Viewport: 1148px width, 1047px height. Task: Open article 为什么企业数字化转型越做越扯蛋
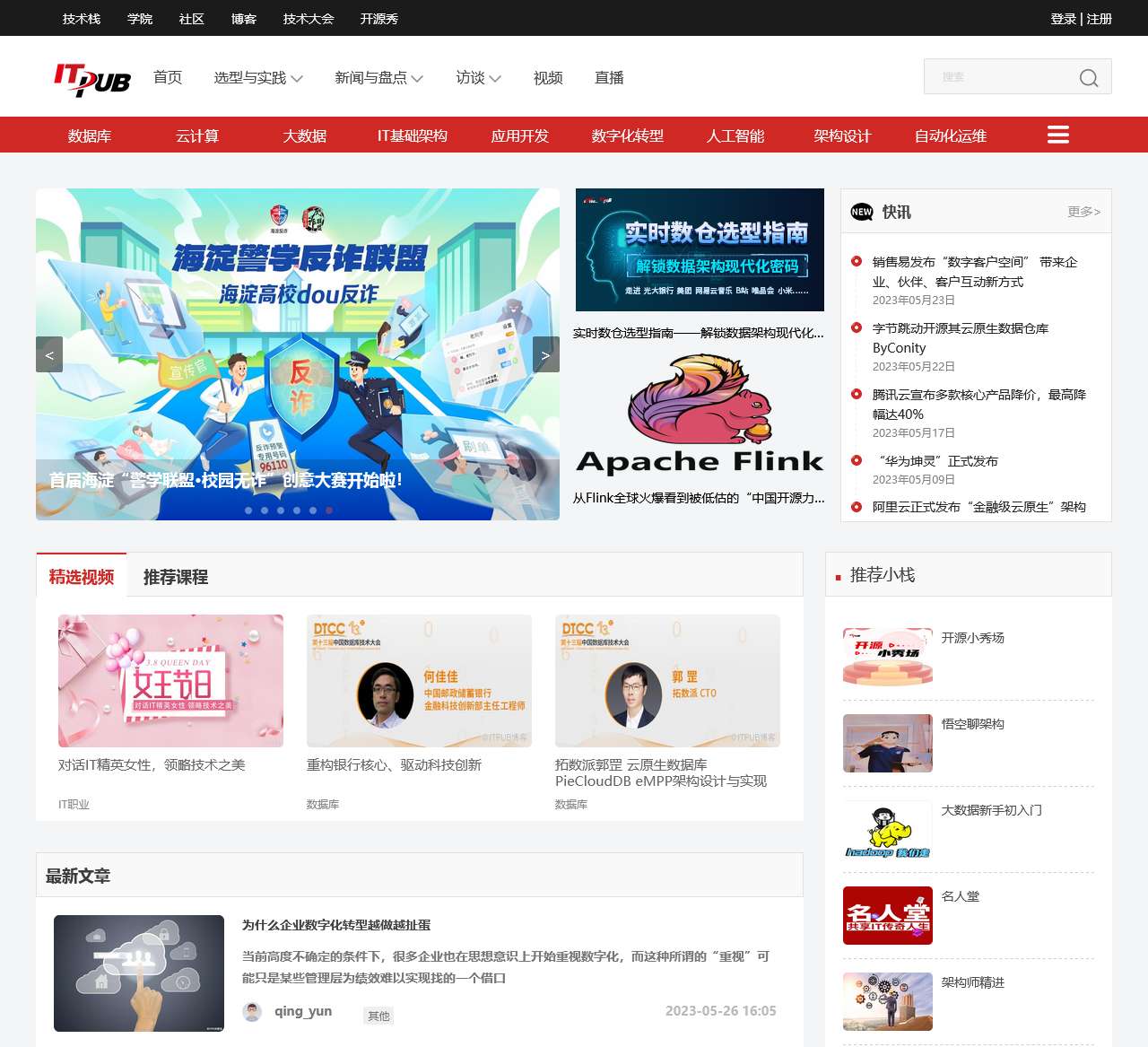[336, 925]
